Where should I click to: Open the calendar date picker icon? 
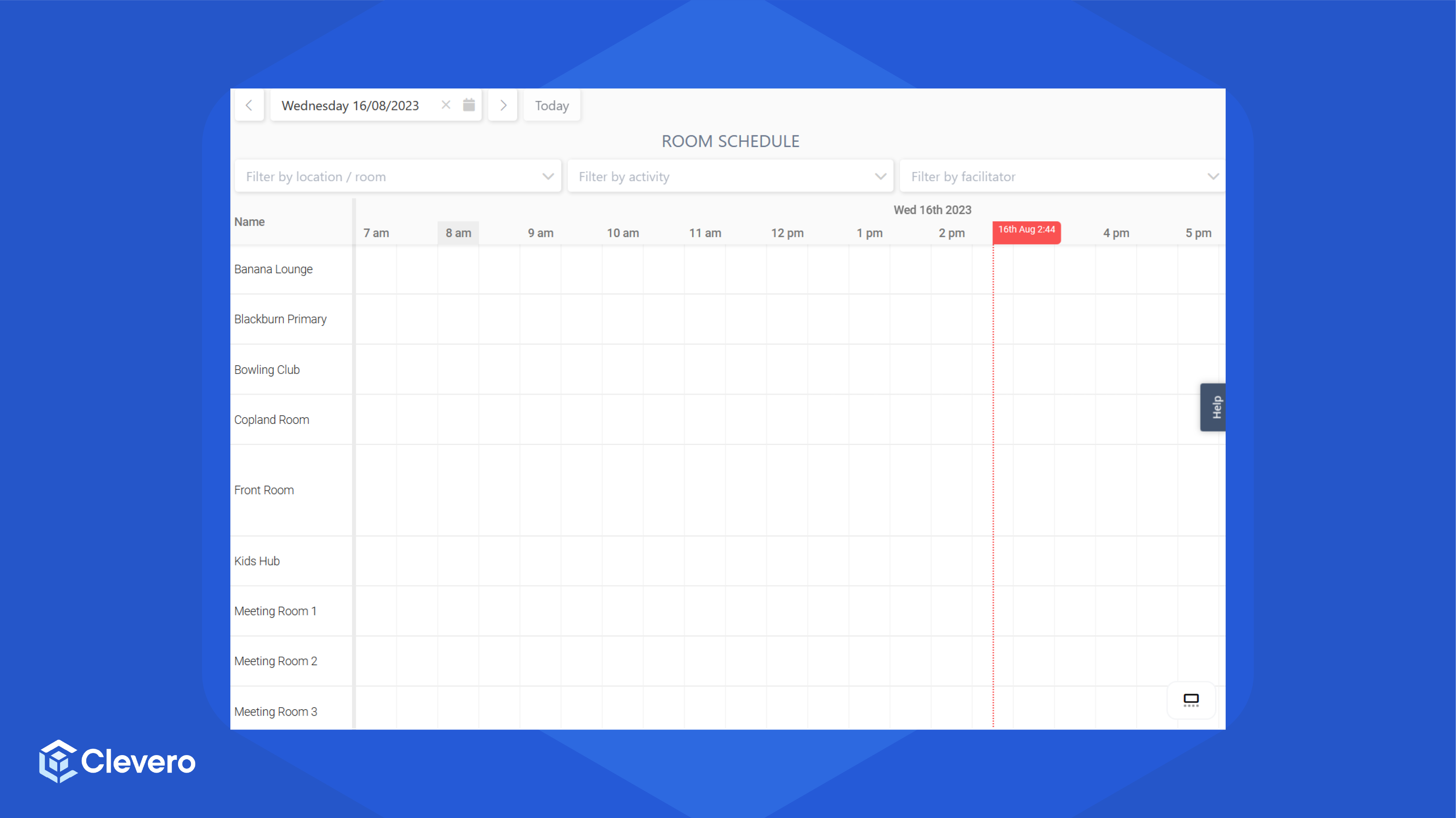[x=469, y=105]
